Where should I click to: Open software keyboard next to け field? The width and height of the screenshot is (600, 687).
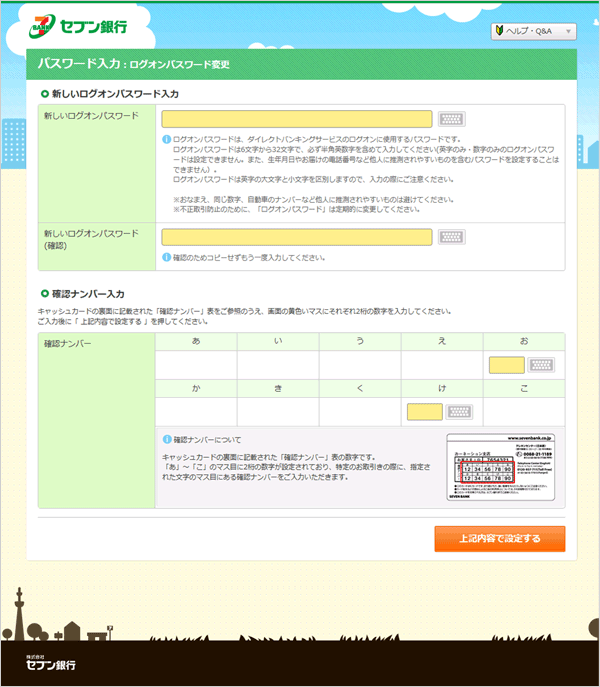460,411
